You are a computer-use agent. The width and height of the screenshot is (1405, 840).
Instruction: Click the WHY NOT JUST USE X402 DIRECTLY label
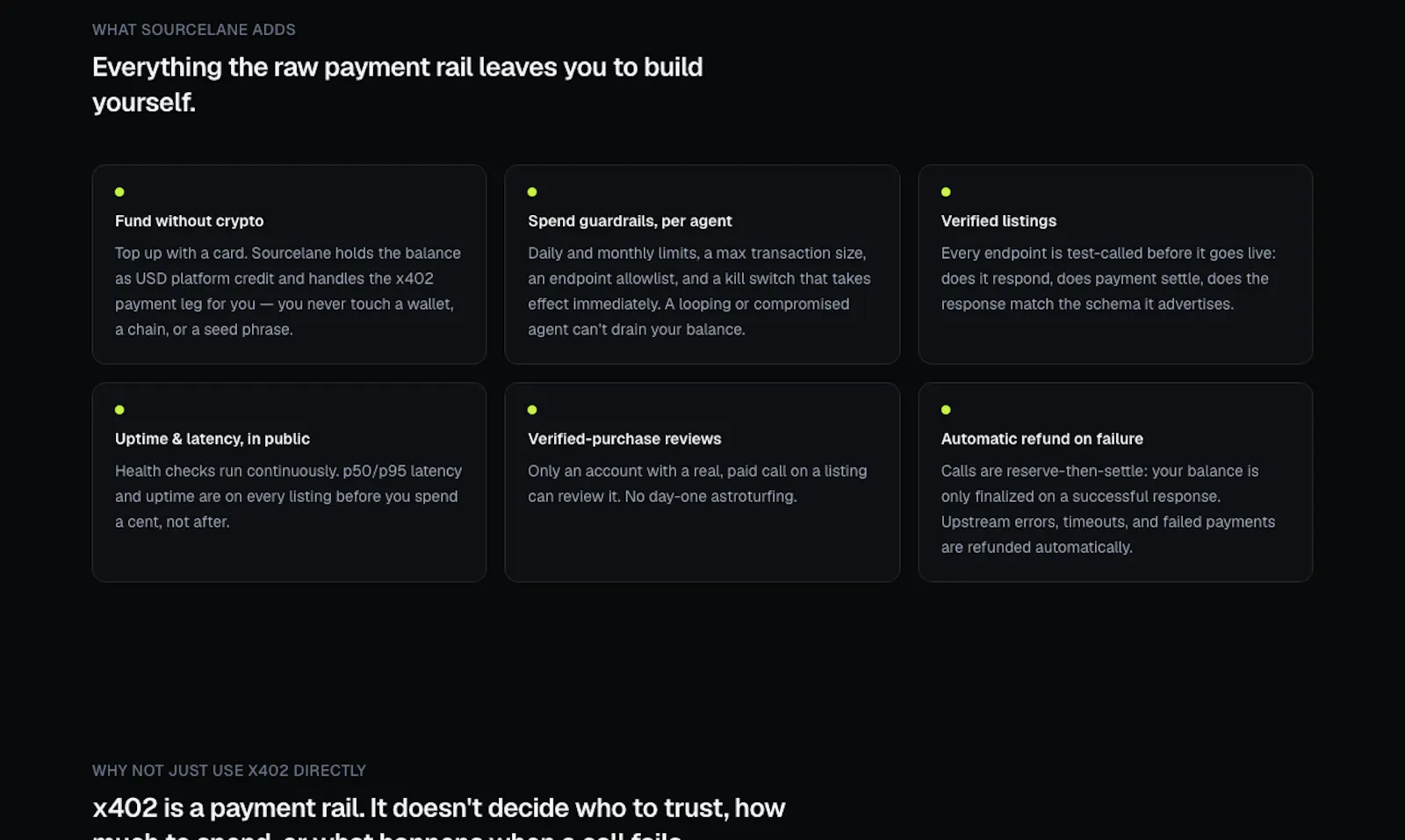[x=229, y=771]
